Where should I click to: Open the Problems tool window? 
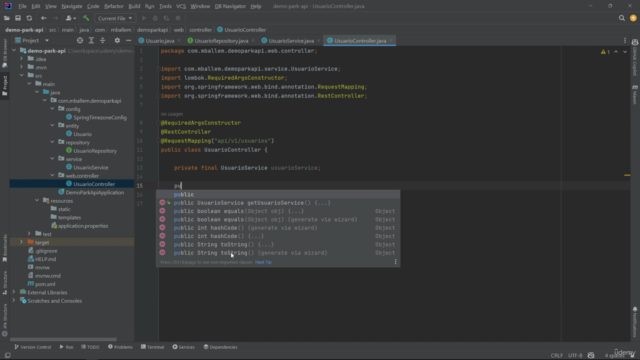(x=120, y=347)
